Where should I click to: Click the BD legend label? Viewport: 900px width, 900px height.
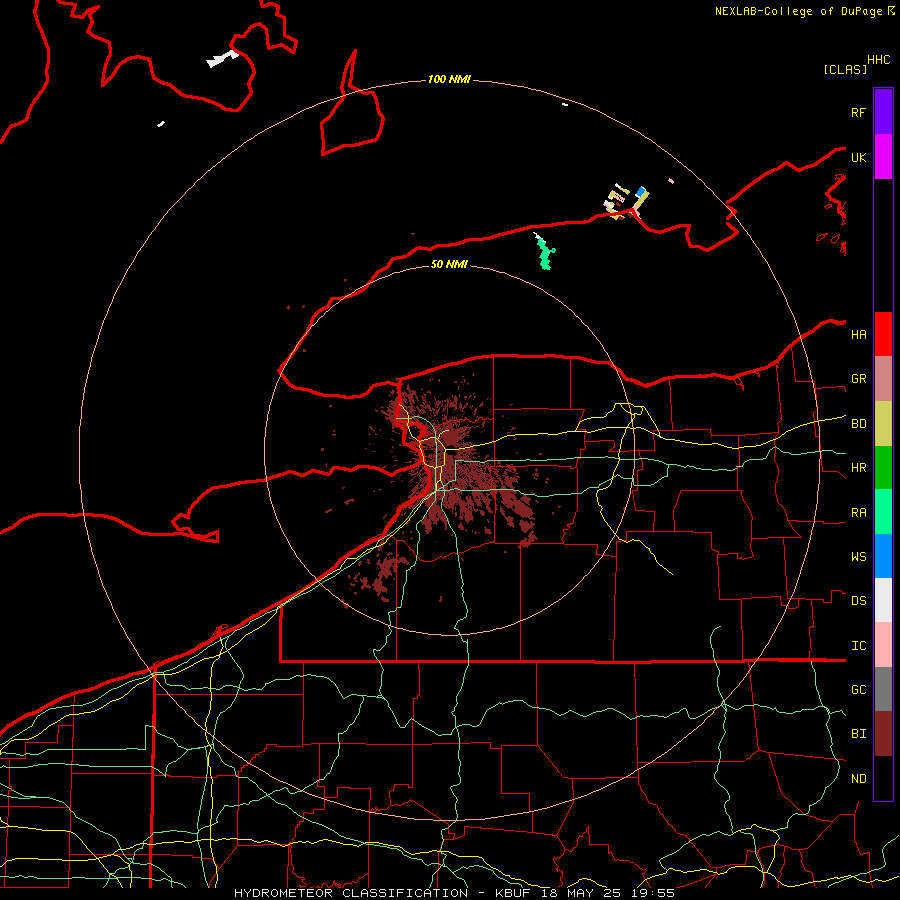[858, 424]
